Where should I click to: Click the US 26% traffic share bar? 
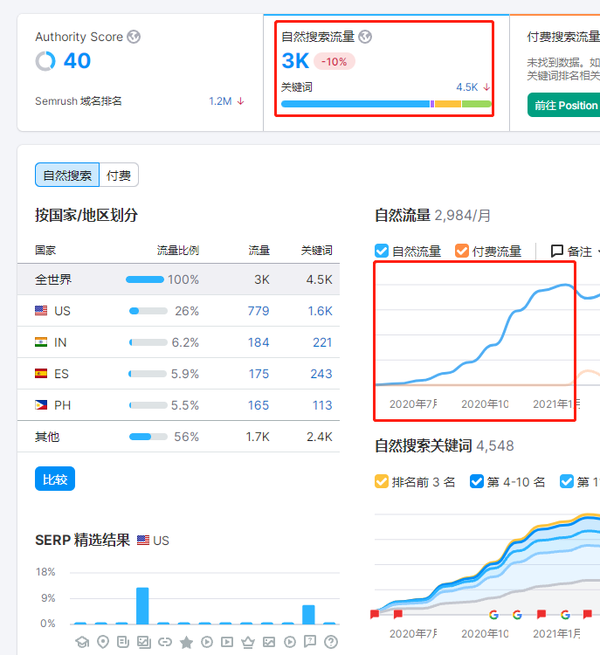pyautogui.click(x=148, y=311)
